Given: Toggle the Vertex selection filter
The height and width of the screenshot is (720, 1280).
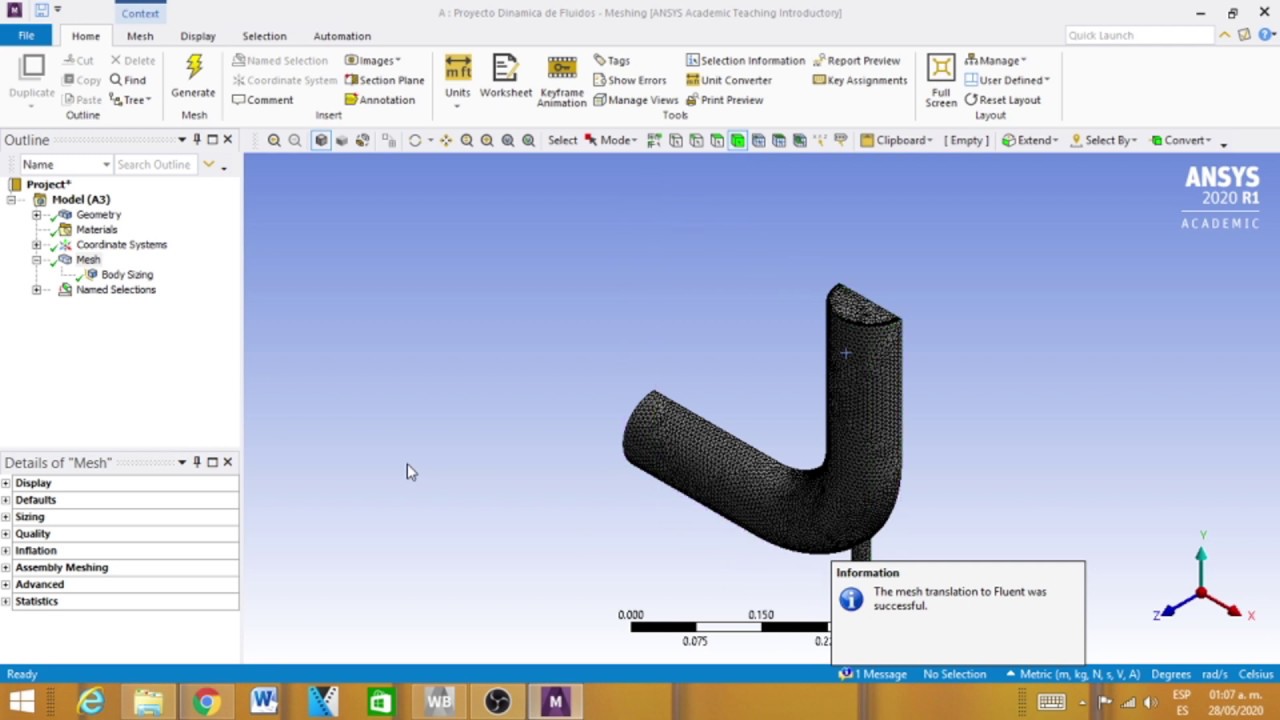Looking at the screenshot, I should tap(675, 140).
